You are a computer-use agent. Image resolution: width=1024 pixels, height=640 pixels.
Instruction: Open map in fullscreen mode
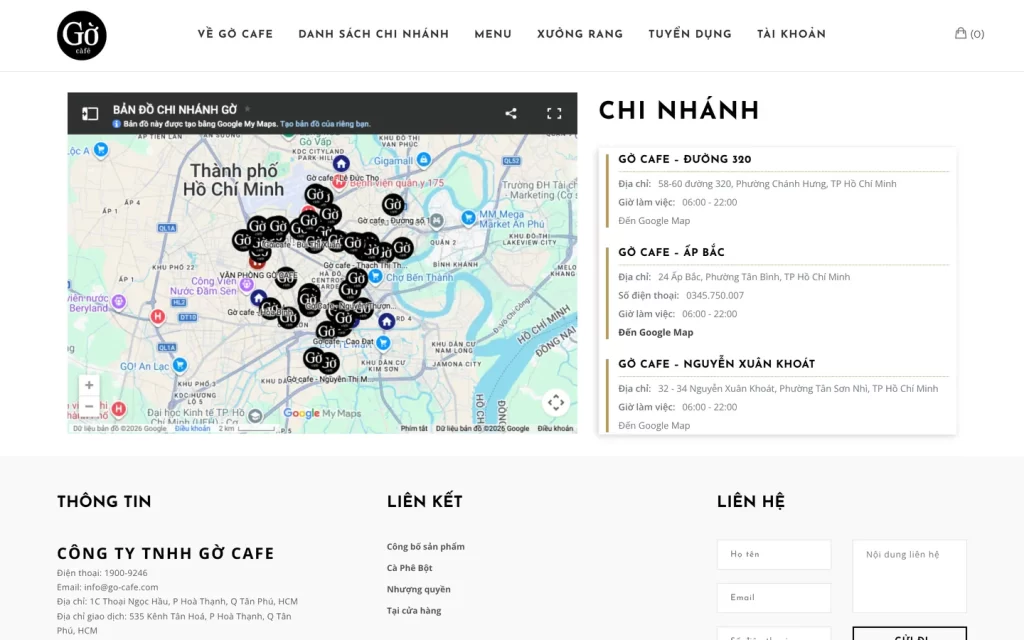554,114
